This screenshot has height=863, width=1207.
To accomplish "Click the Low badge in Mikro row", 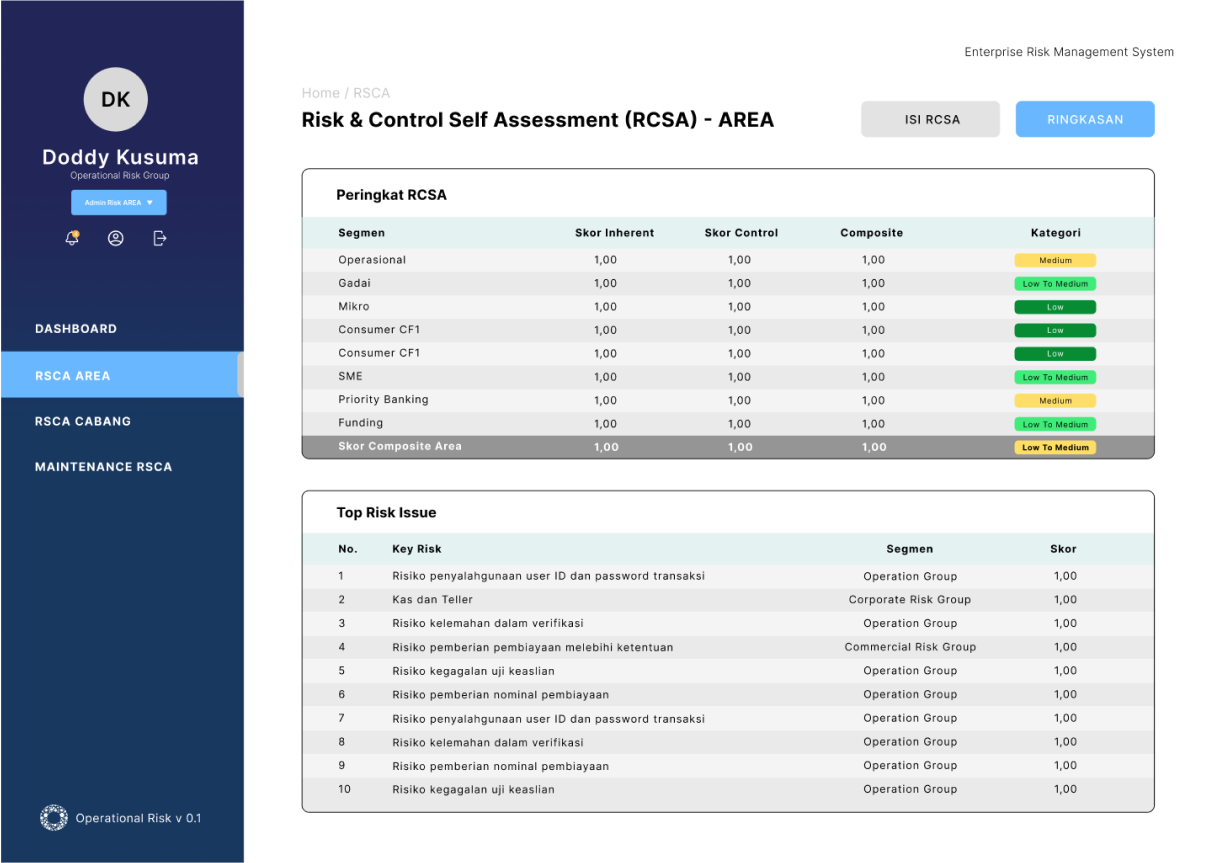I will [x=1055, y=307].
